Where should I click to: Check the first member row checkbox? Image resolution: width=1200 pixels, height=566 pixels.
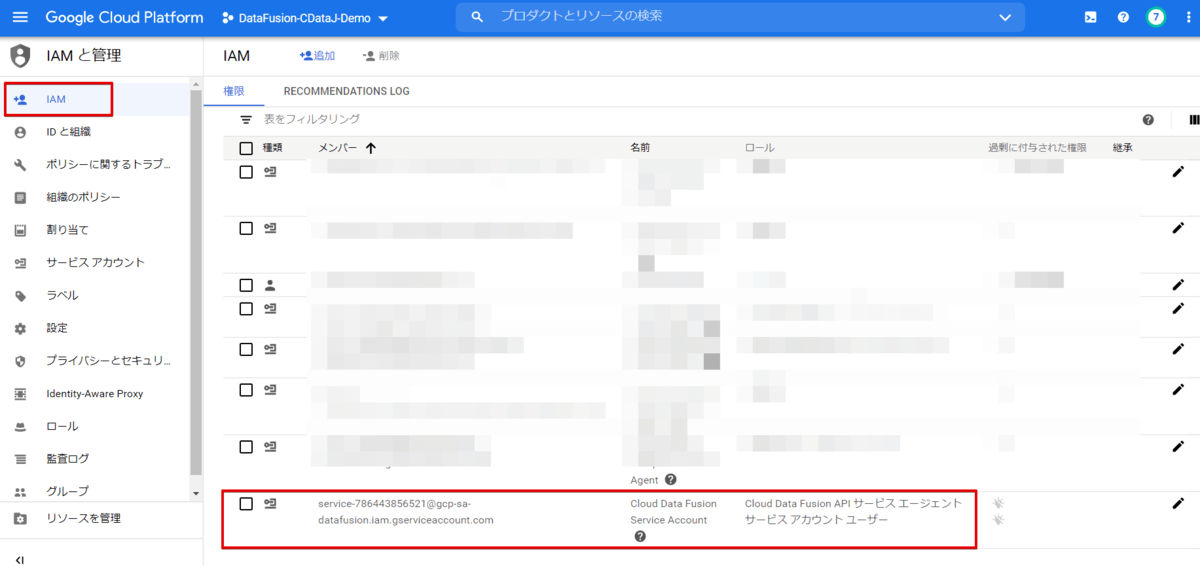246,172
